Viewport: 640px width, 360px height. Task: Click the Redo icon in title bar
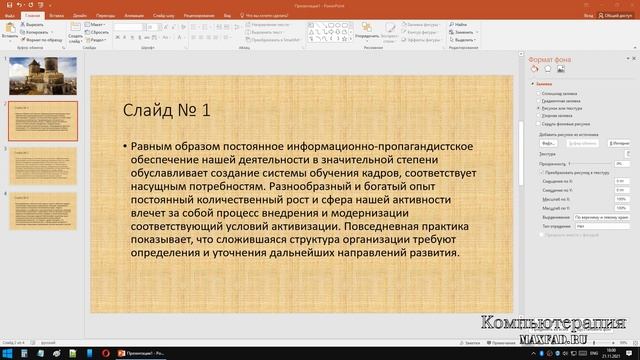(x=30, y=5)
